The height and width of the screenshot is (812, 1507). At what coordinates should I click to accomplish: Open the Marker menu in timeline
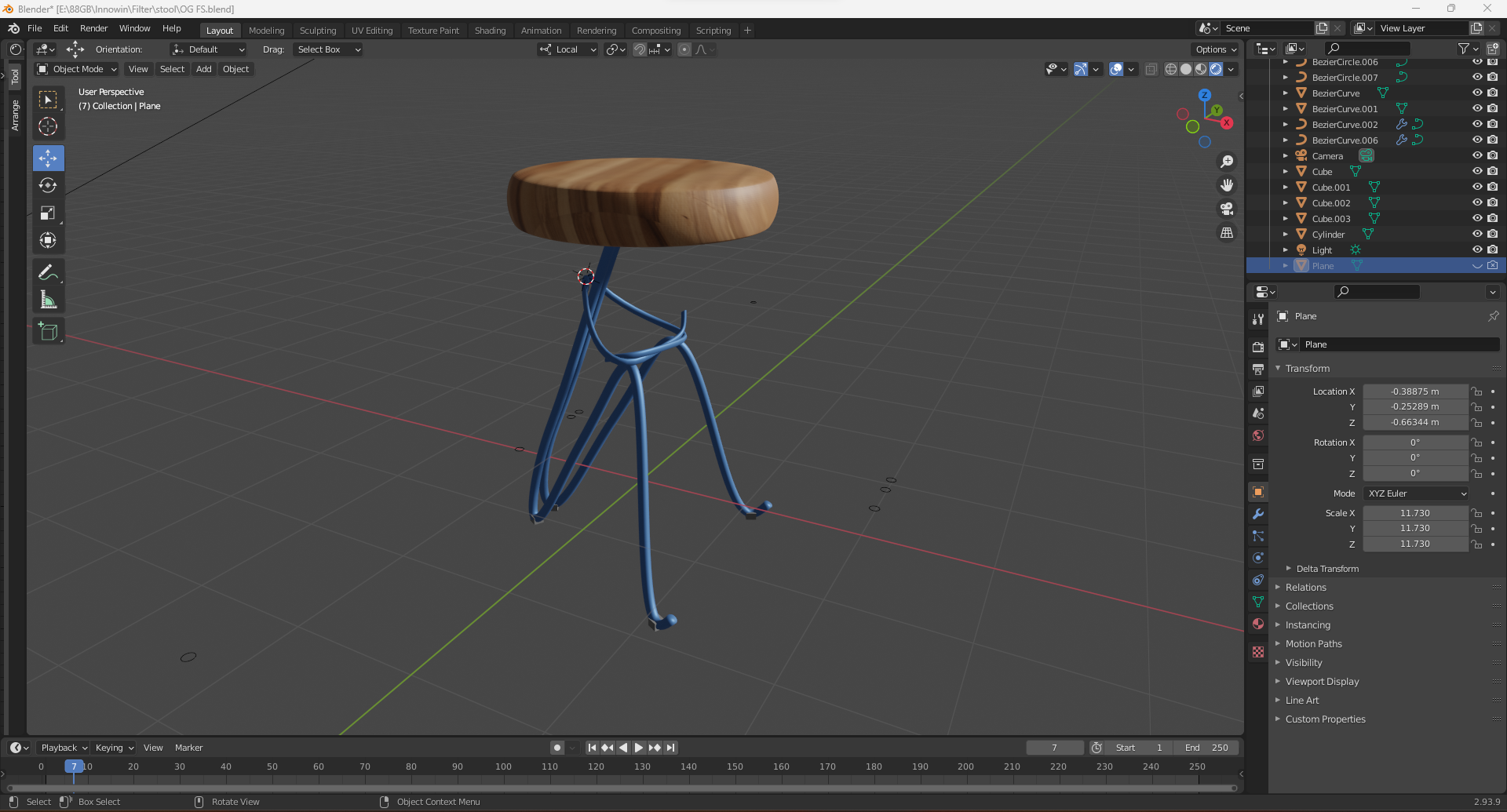[x=188, y=748]
